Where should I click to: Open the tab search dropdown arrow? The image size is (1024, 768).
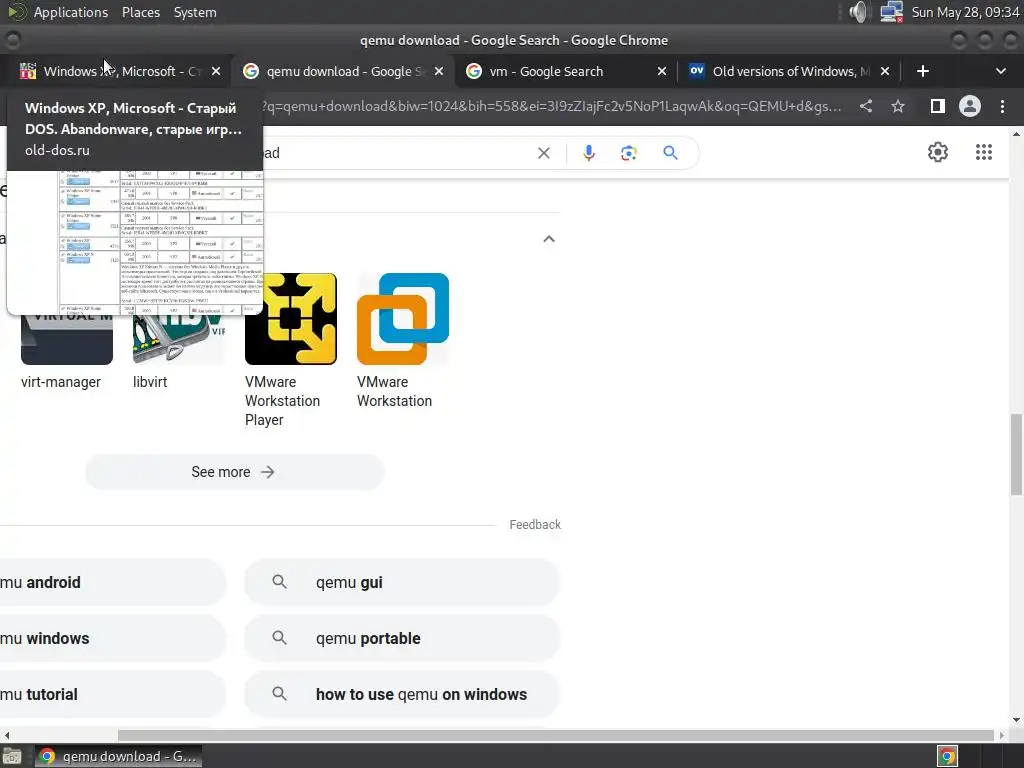[x=1000, y=71]
